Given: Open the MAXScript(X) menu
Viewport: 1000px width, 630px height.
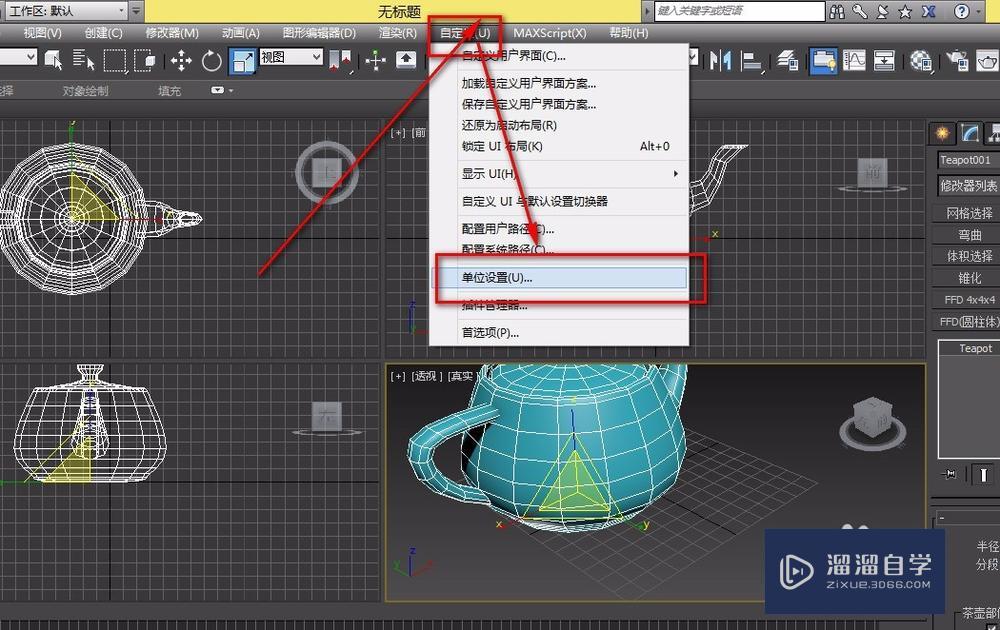Looking at the screenshot, I should click(x=550, y=33).
